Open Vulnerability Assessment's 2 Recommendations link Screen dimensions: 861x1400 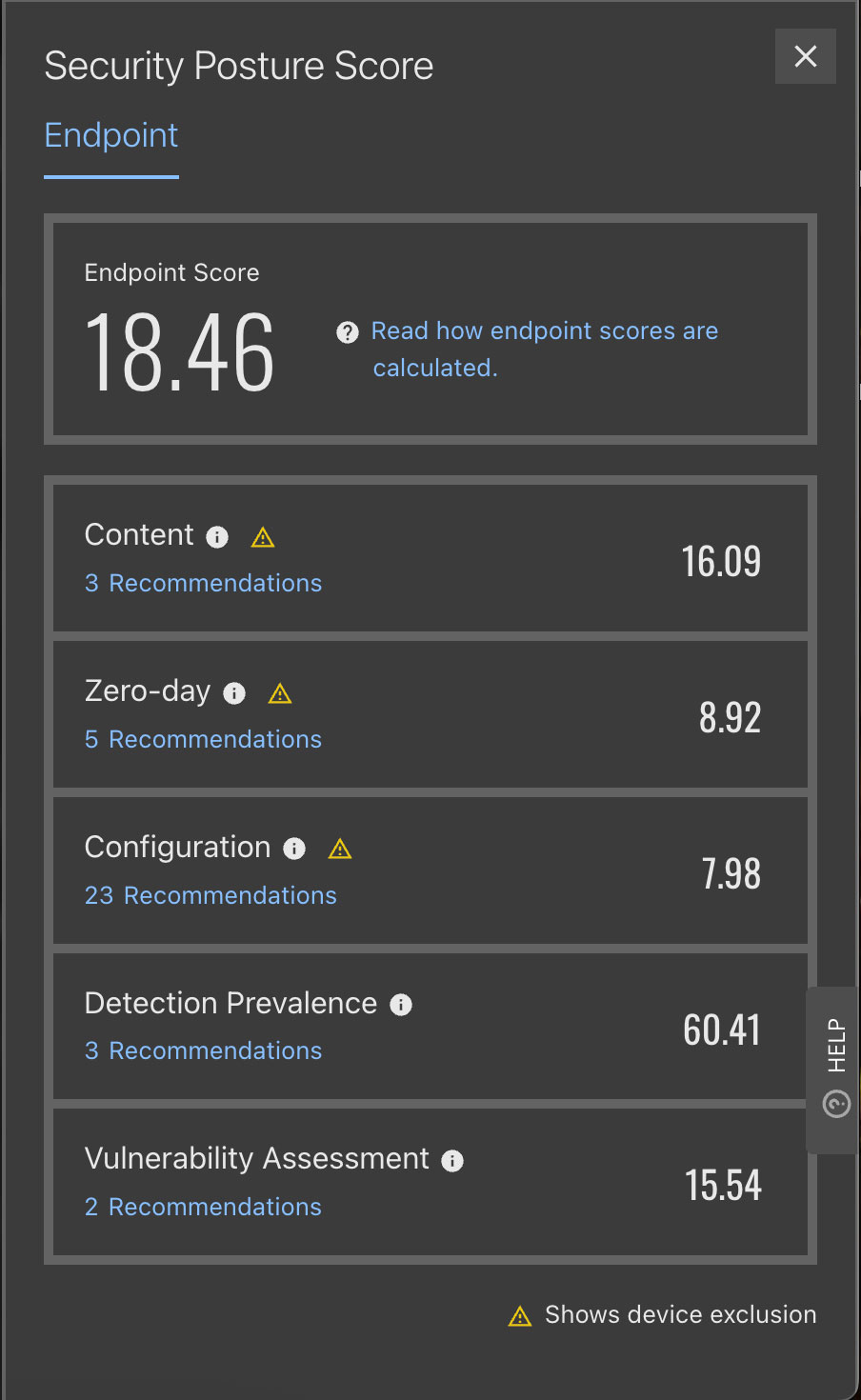click(203, 1207)
